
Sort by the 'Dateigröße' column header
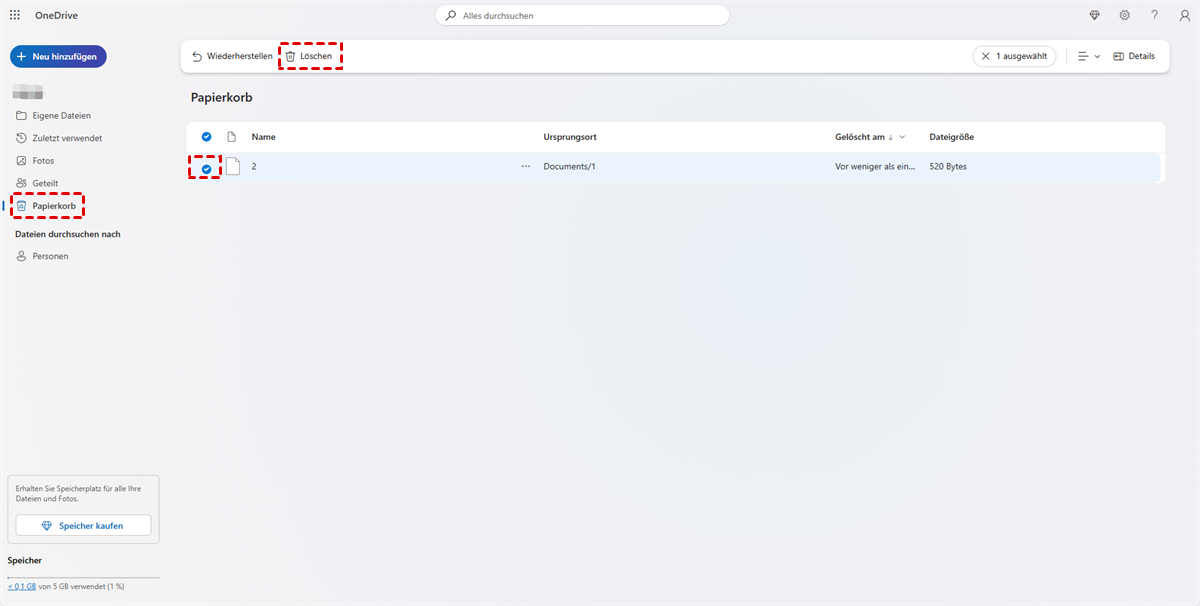[x=952, y=137]
